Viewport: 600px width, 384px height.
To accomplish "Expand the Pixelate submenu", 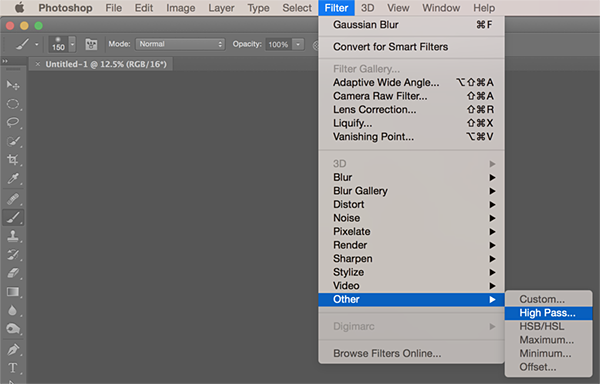I will [x=411, y=232].
